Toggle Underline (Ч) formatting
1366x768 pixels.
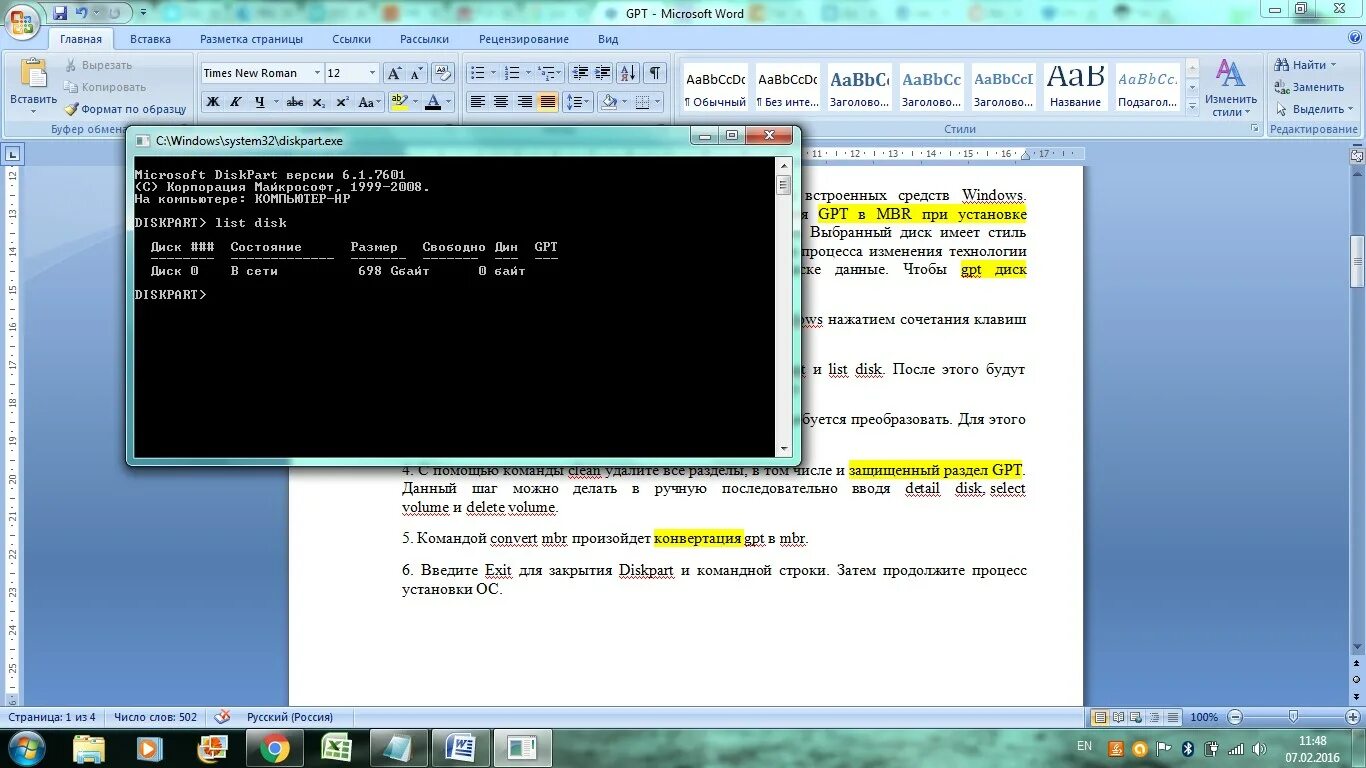click(260, 102)
